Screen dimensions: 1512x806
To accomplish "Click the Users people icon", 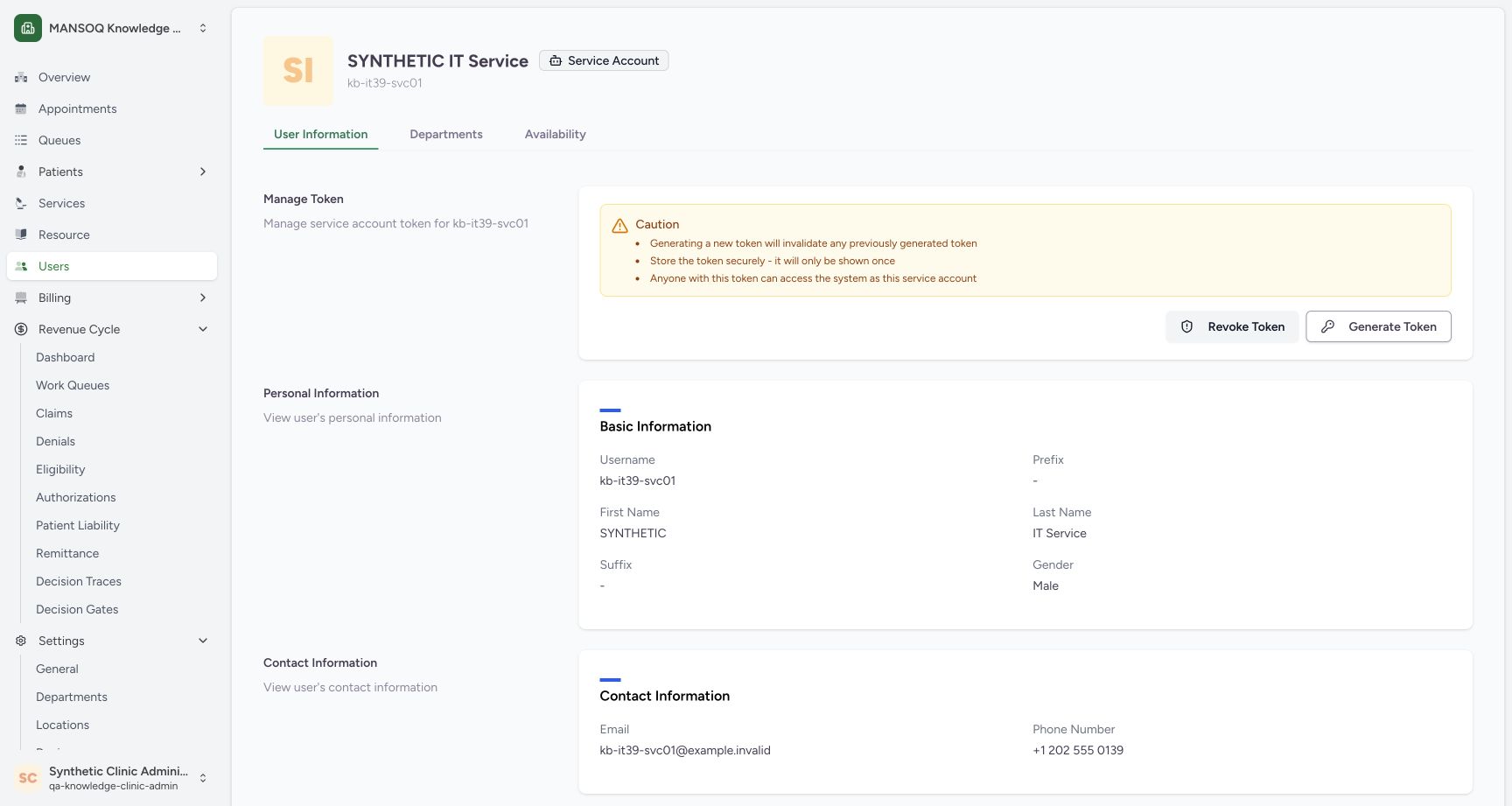I will coord(21,266).
